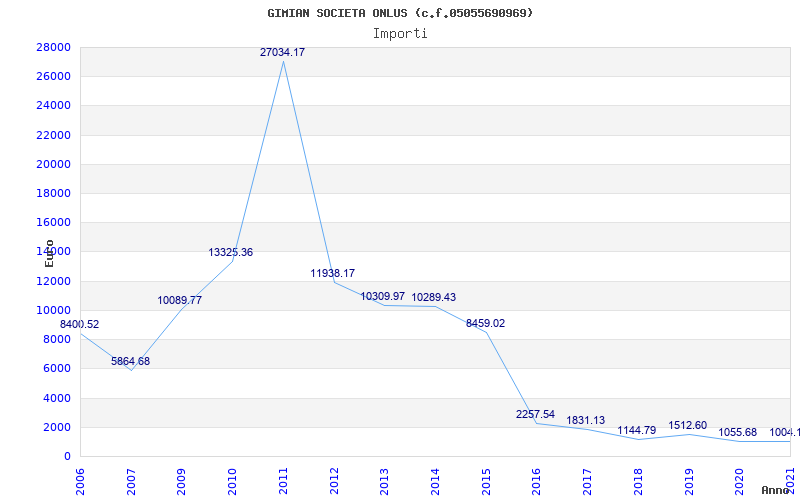Image resolution: width=800 pixels, height=500 pixels.
Task: Select the Importi subtitle text
Action: (400, 34)
